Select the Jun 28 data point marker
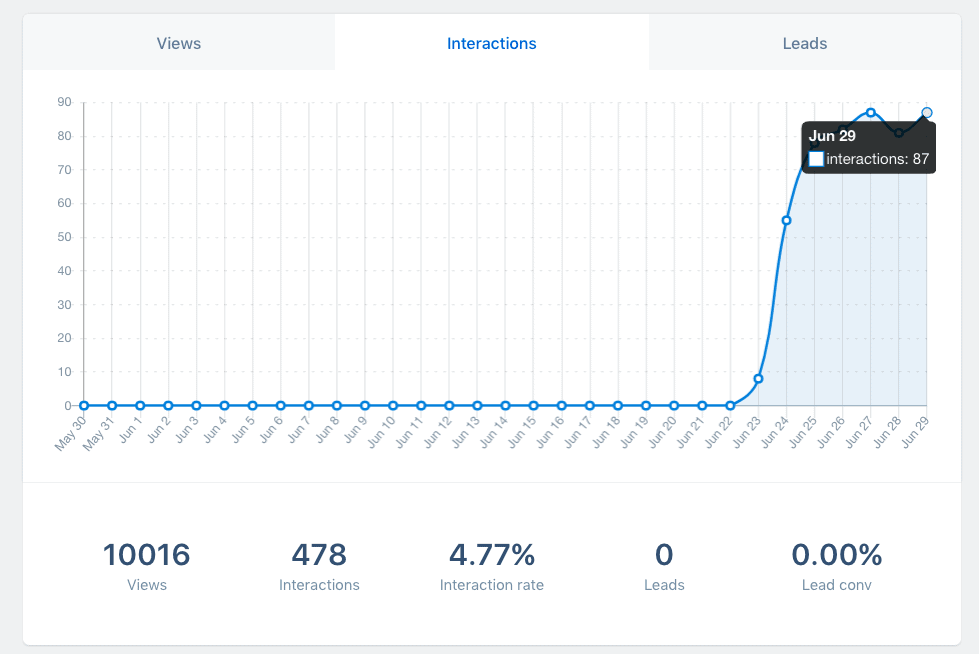Screen dimensions: 979x654 point(899,132)
